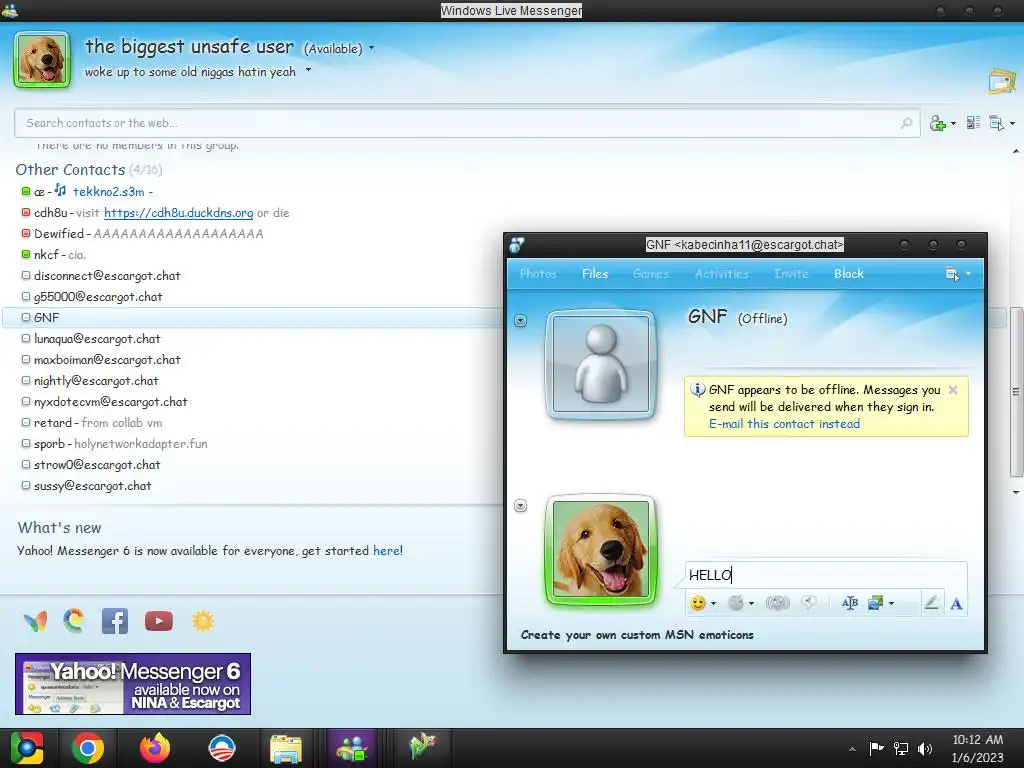Open the YouTube icon in bottom bar
Viewport: 1024px width, 768px height.
coord(159,621)
